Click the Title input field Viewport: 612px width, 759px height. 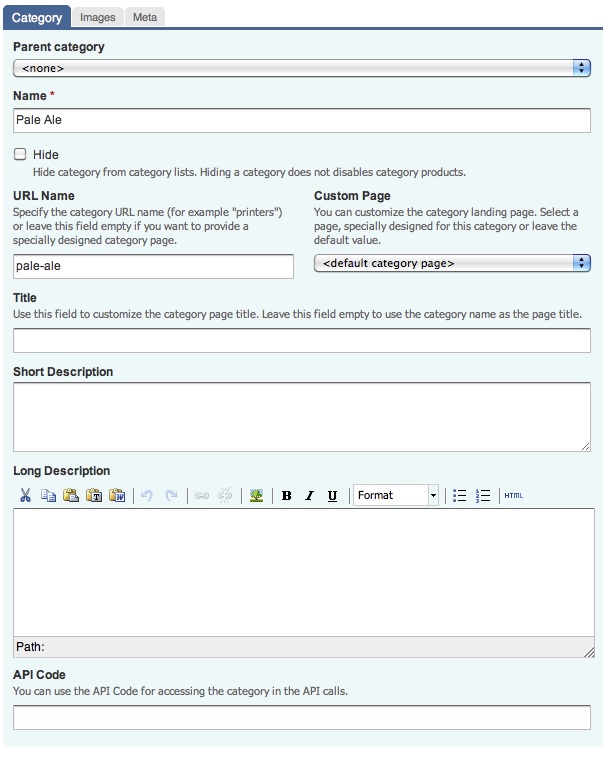pyautogui.click(x=302, y=340)
